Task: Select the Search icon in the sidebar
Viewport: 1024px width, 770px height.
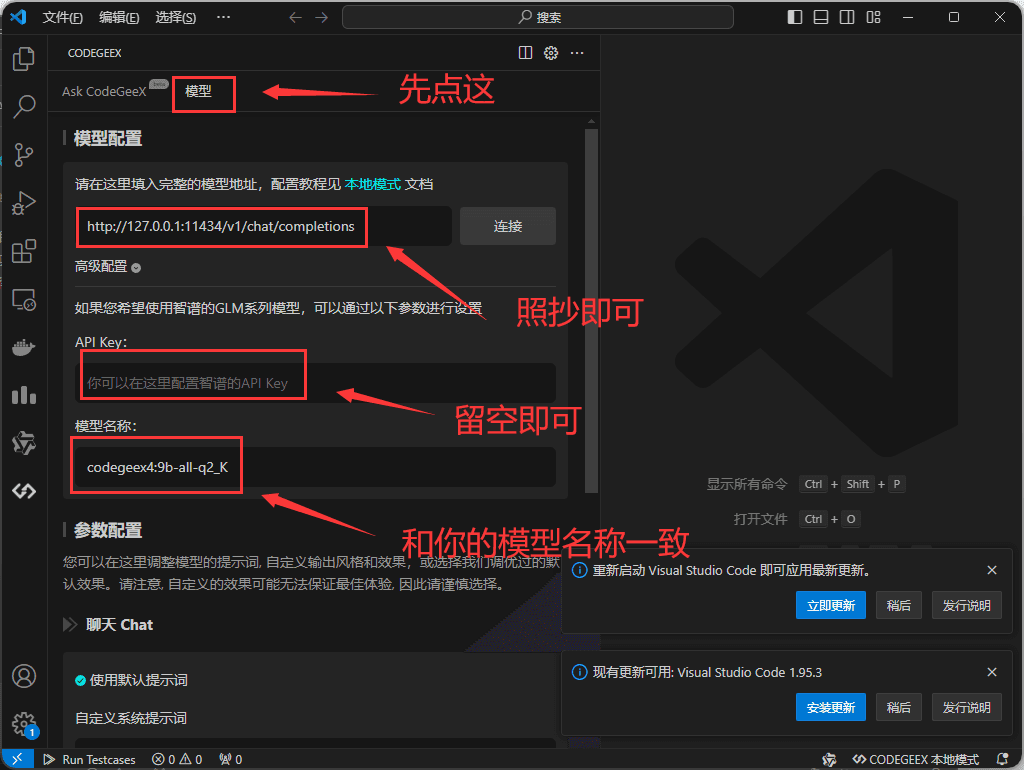Action: pos(23,107)
